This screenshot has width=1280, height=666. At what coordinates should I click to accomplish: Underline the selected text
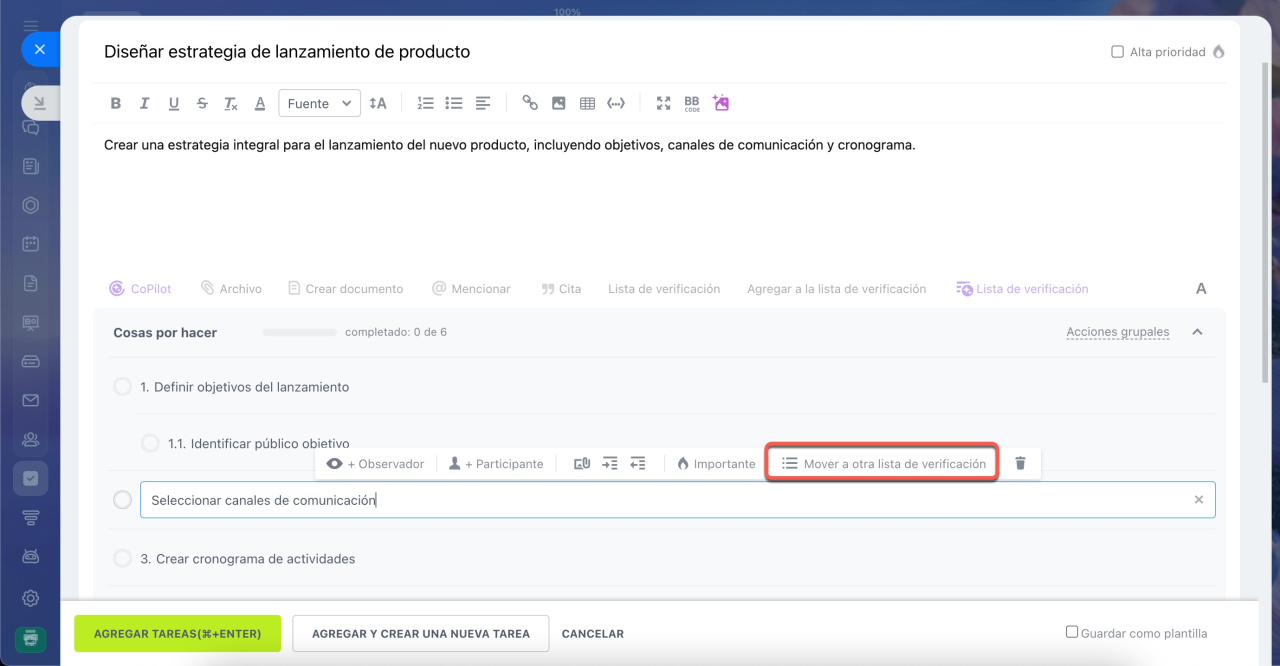[x=173, y=103]
